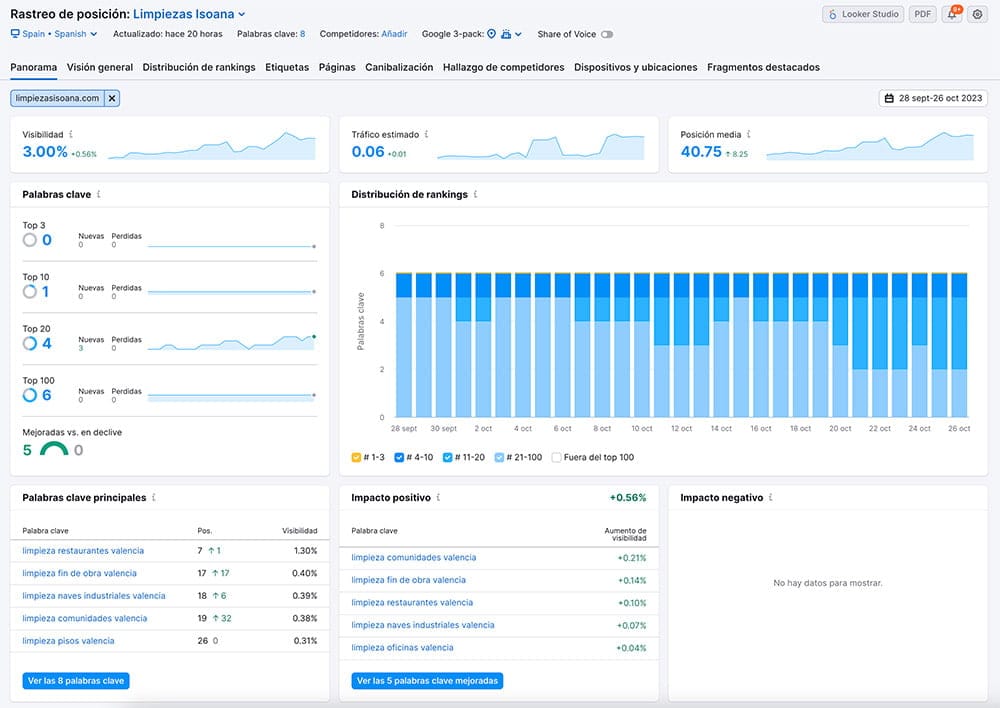Enable the Fuera del top 100 checkbox

click(556, 457)
